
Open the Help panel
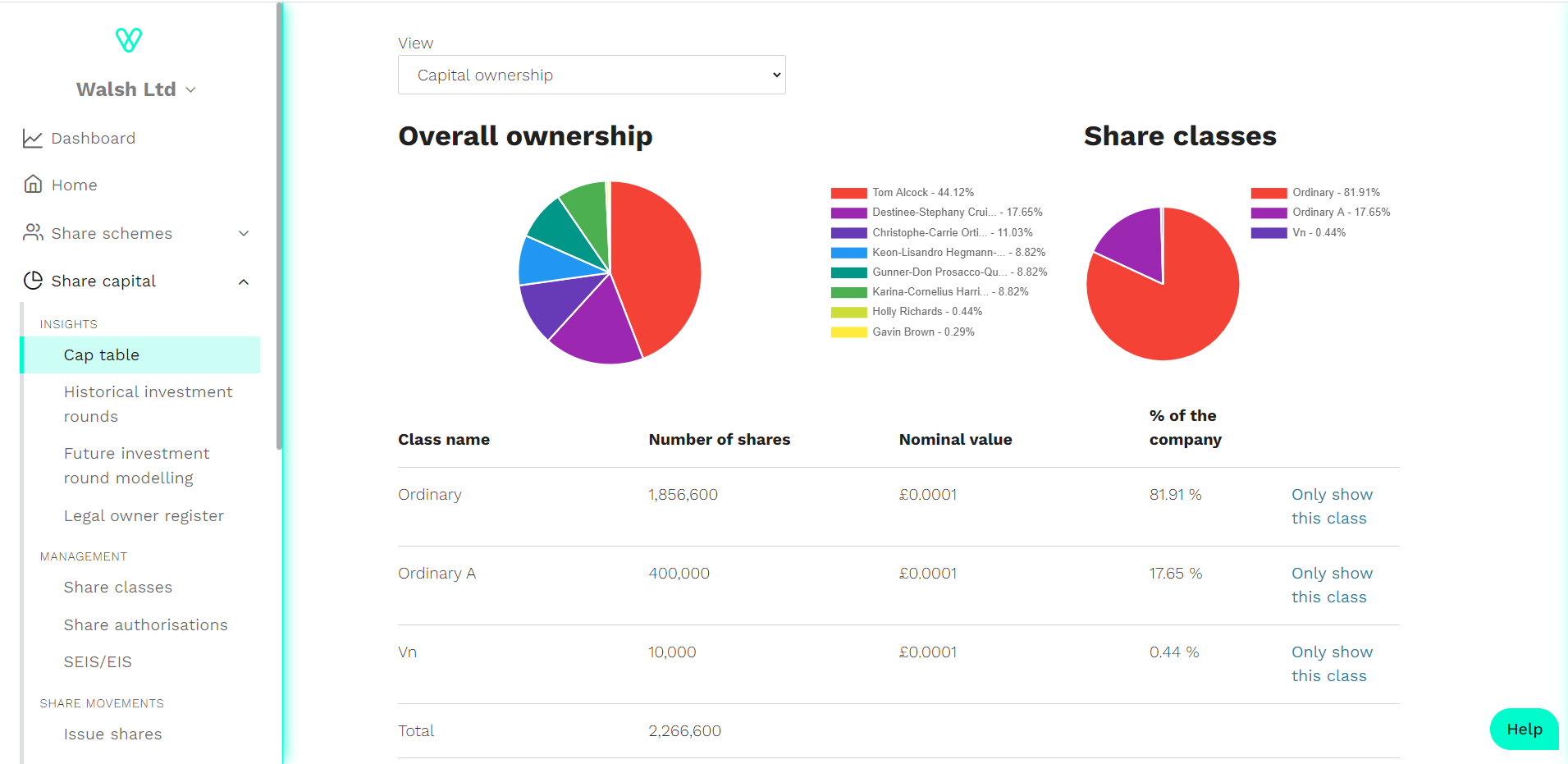[1522, 729]
